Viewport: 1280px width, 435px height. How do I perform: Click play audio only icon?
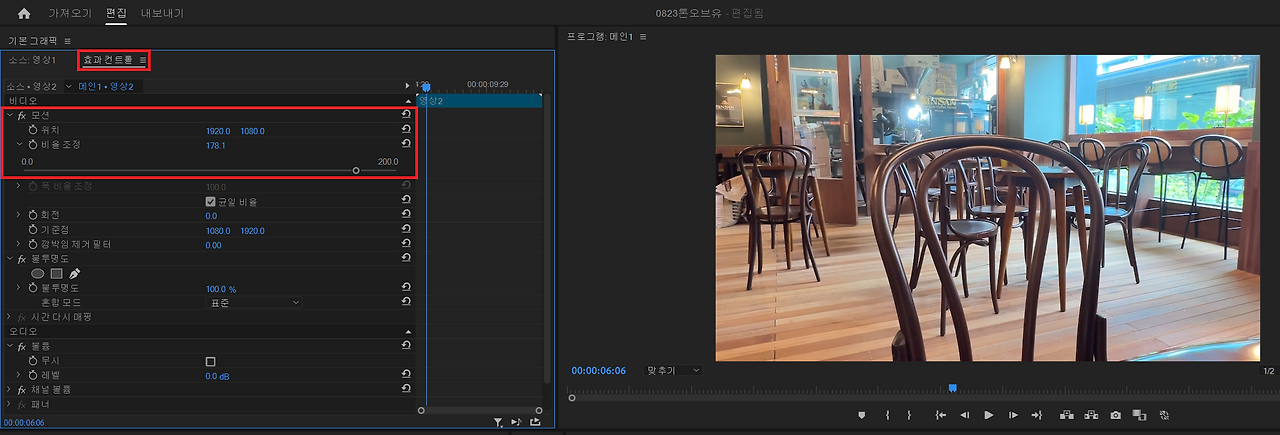coord(516,423)
